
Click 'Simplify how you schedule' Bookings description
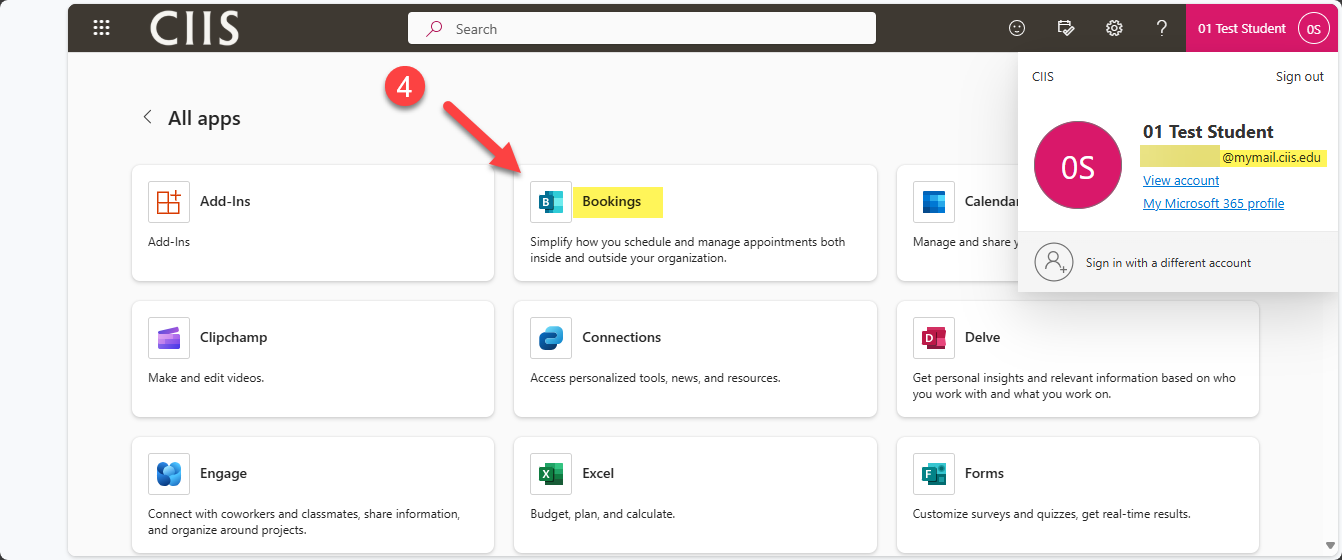688,250
